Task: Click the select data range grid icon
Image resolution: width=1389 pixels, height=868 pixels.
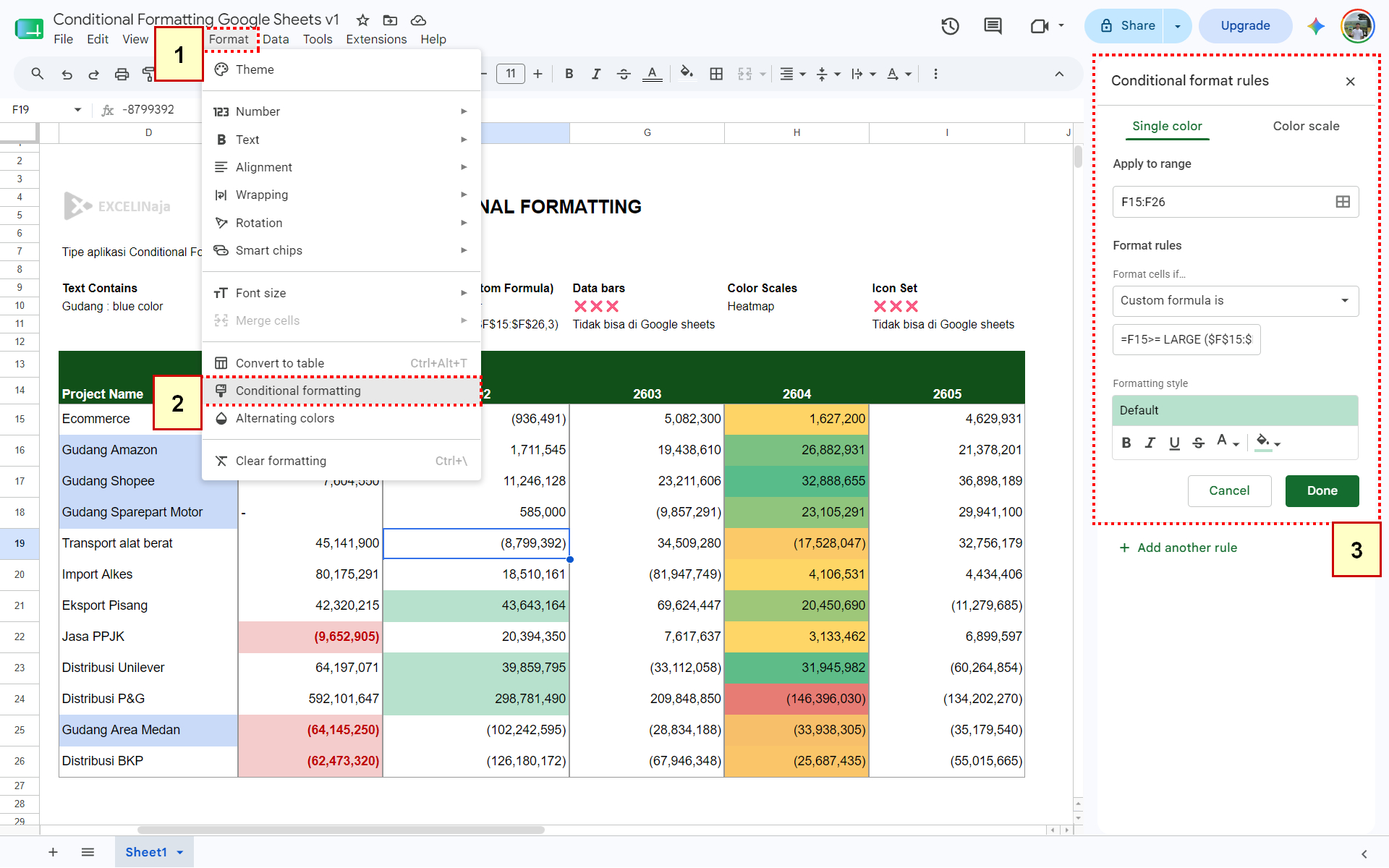Action: [x=1343, y=202]
